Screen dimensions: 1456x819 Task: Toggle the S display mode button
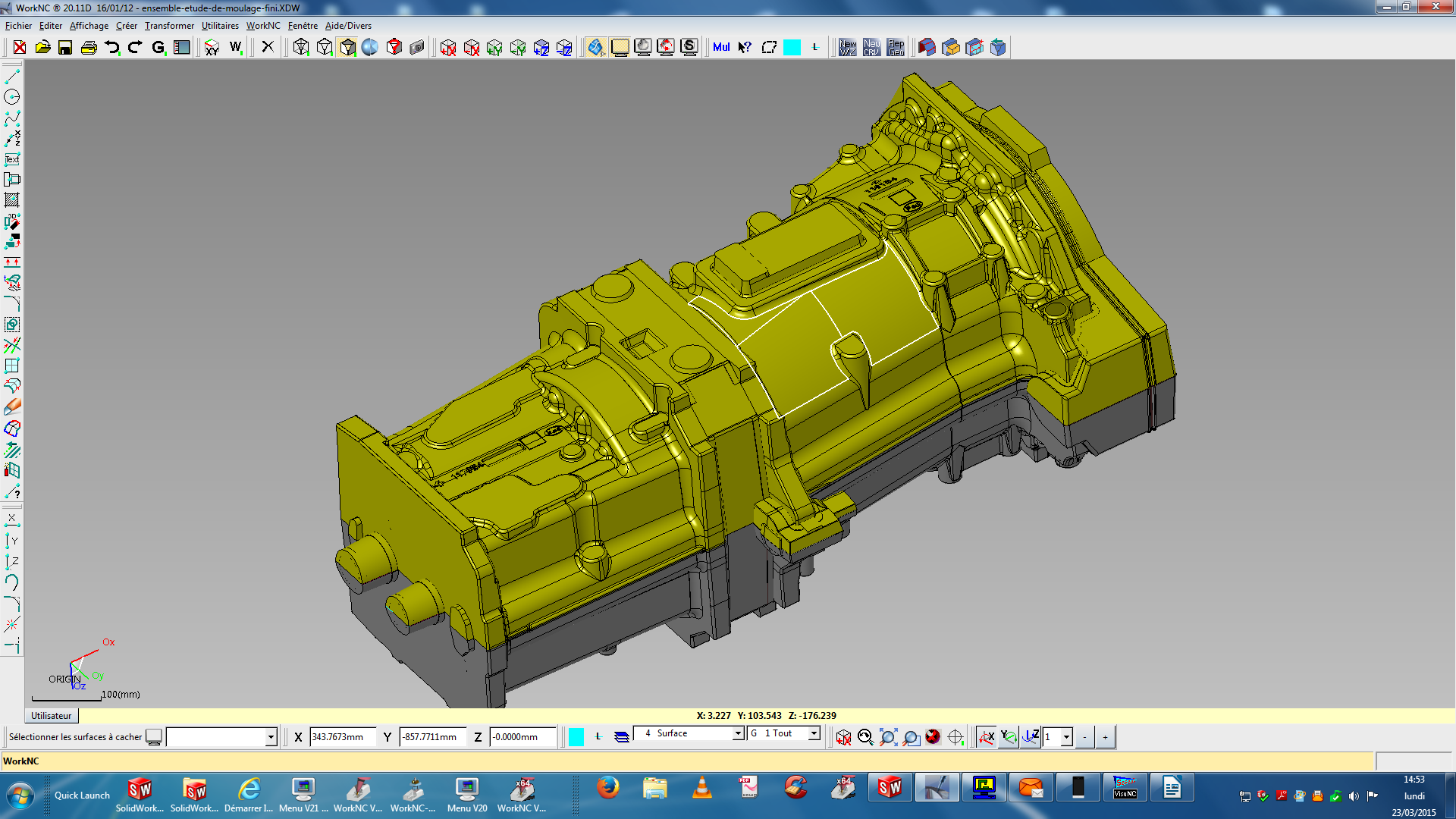(x=689, y=47)
